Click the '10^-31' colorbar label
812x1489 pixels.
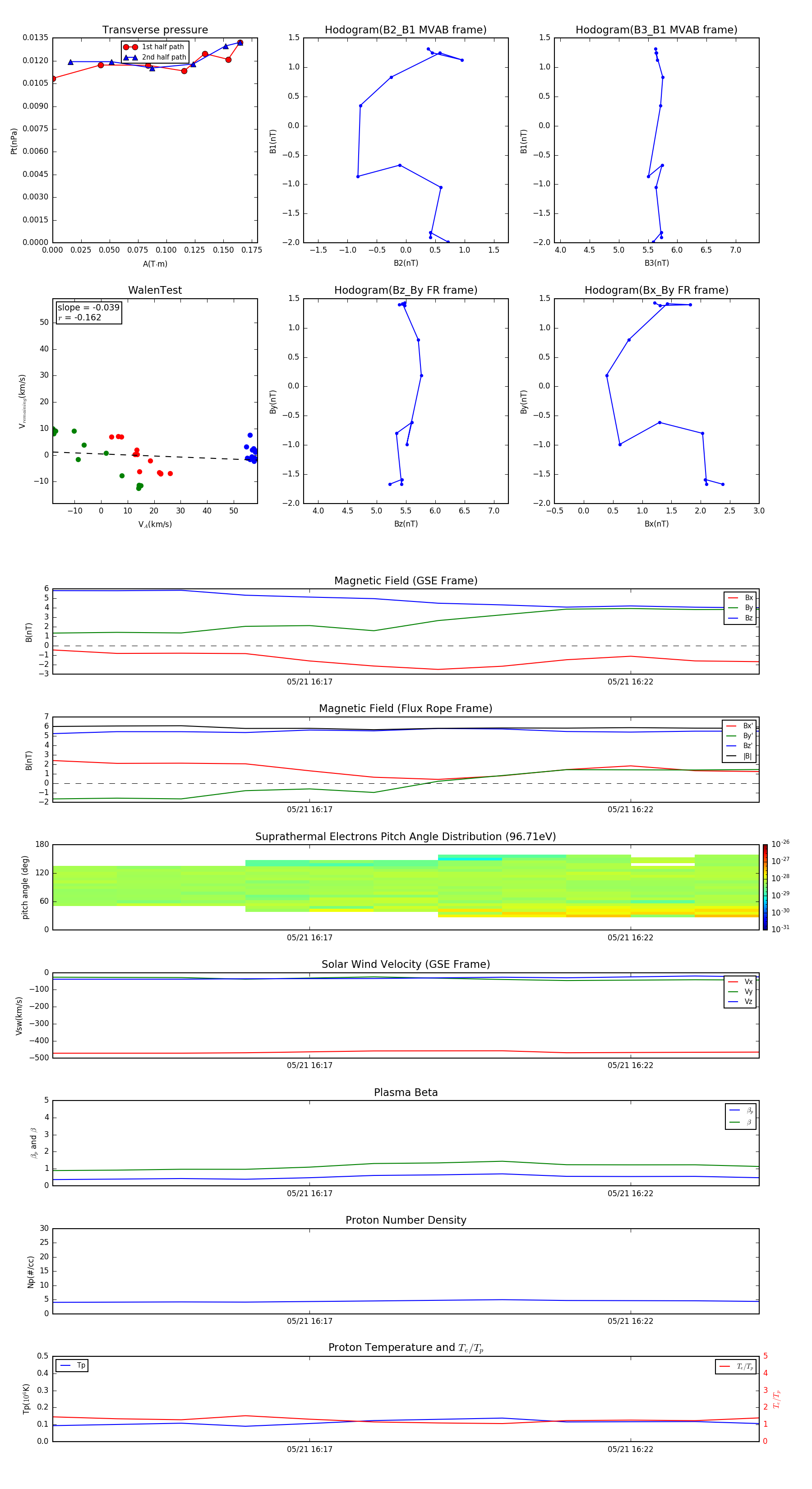[x=780, y=929]
